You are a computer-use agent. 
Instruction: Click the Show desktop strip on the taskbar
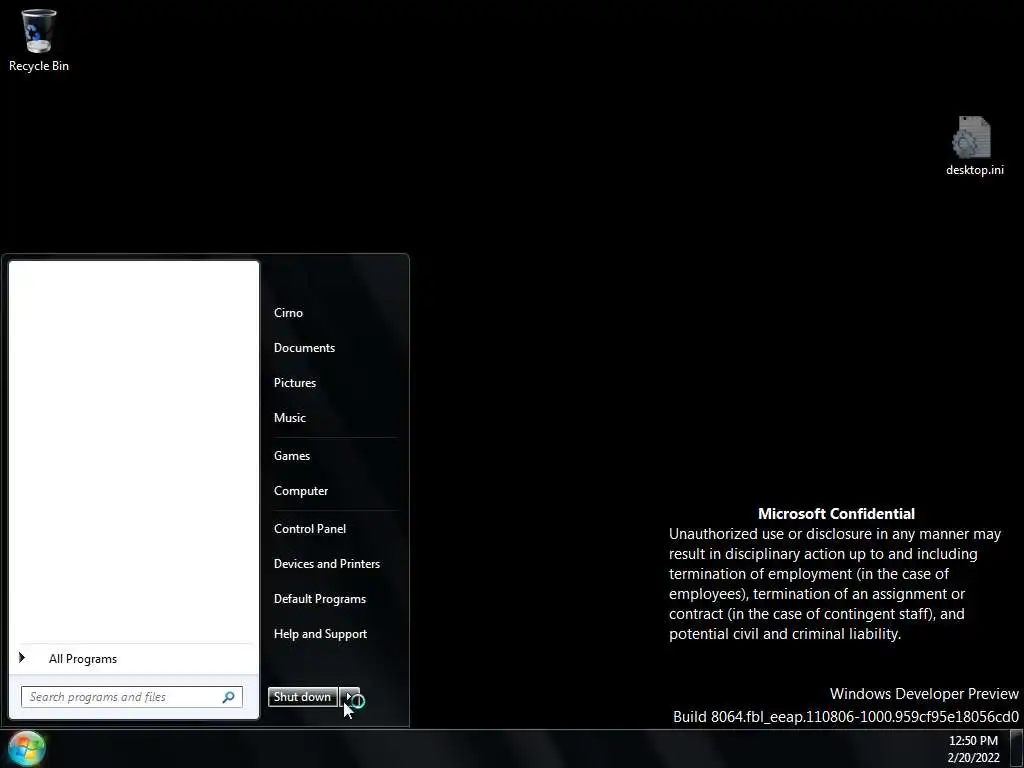1016,748
